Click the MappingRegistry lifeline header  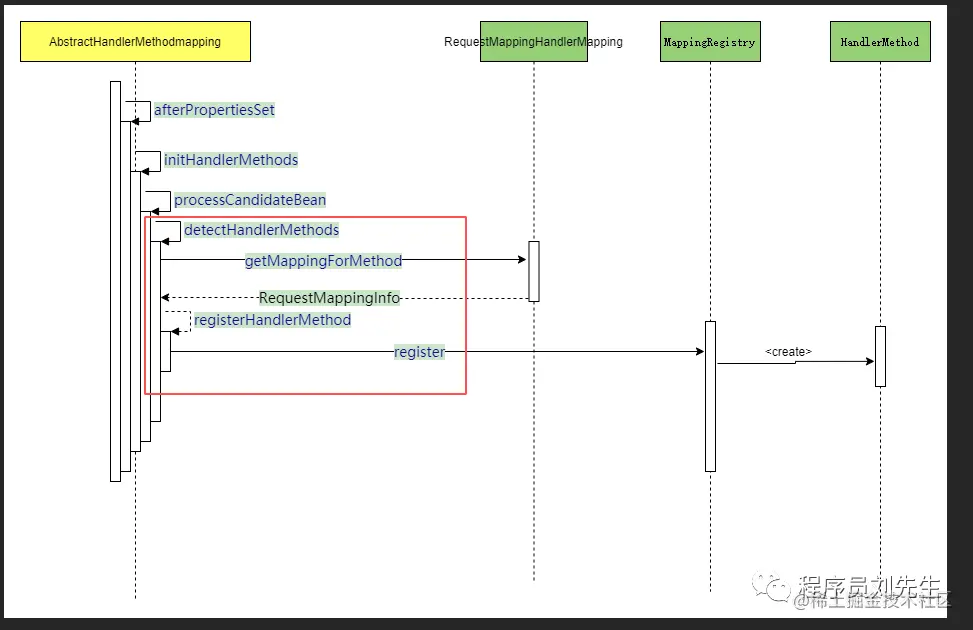click(x=710, y=42)
